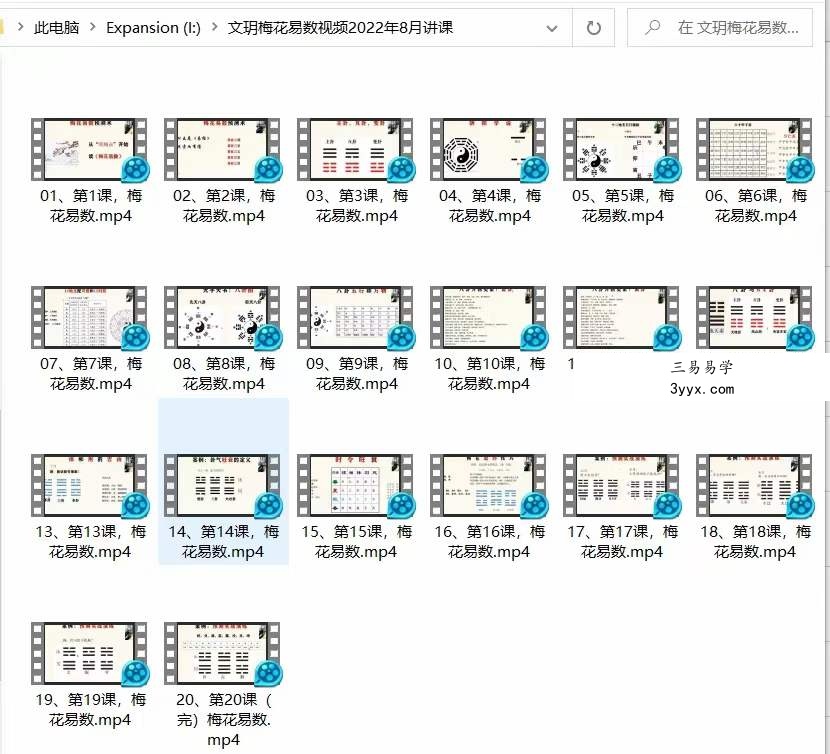Select the 08、第8课 video icon

pyautogui.click(x=222, y=317)
